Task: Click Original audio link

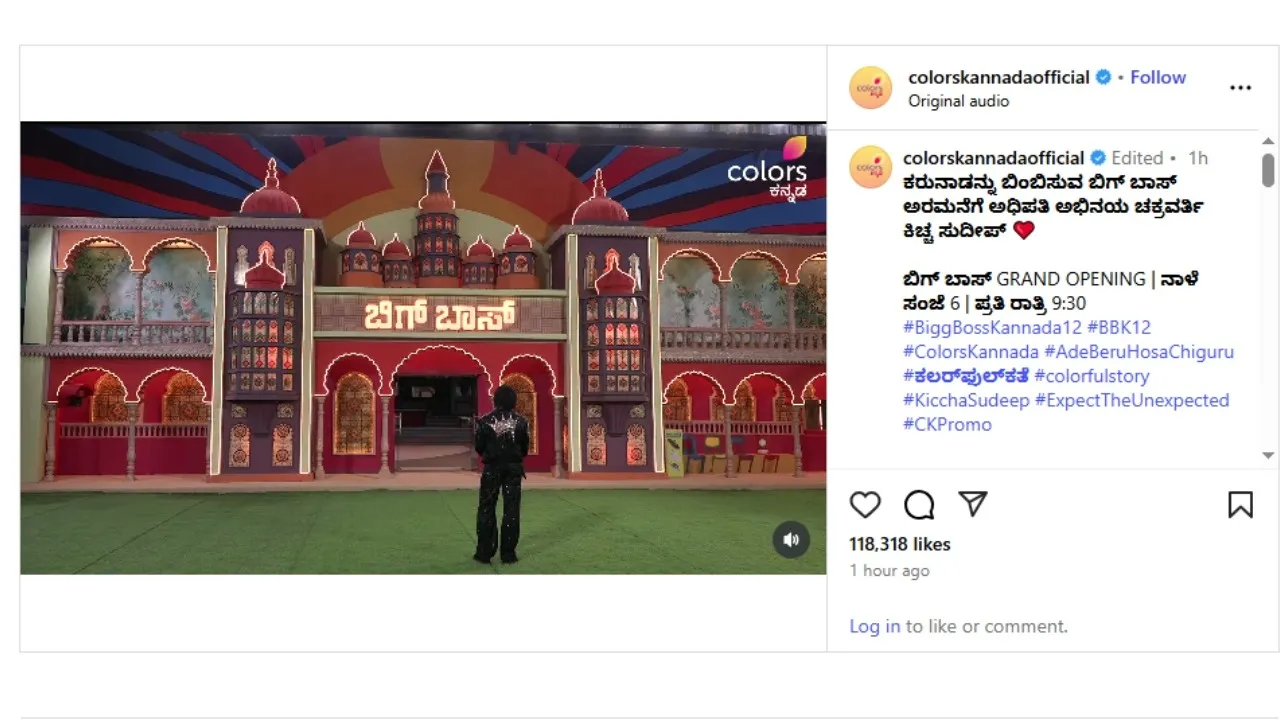Action: coord(958,101)
